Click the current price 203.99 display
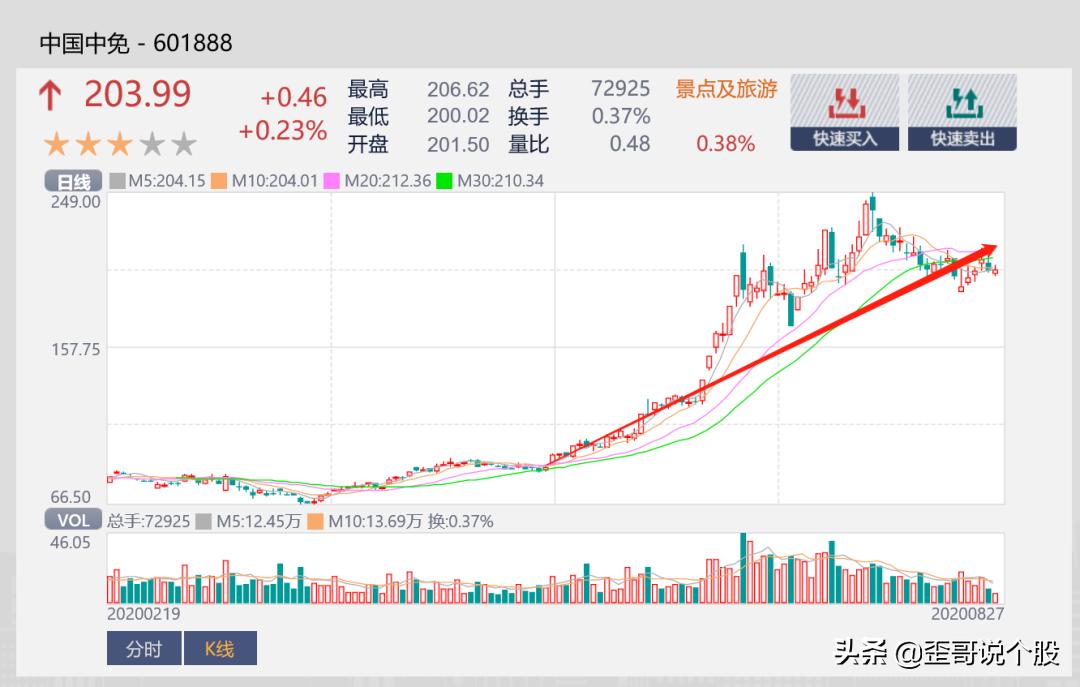The image size is (1080, 687). point(137,94)
